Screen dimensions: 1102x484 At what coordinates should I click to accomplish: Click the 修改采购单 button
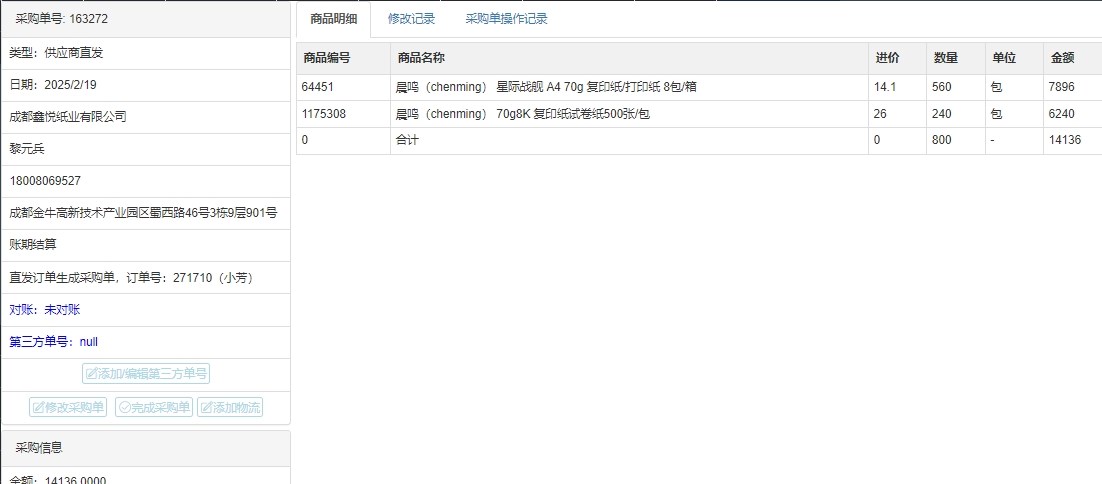click(68, 407)
